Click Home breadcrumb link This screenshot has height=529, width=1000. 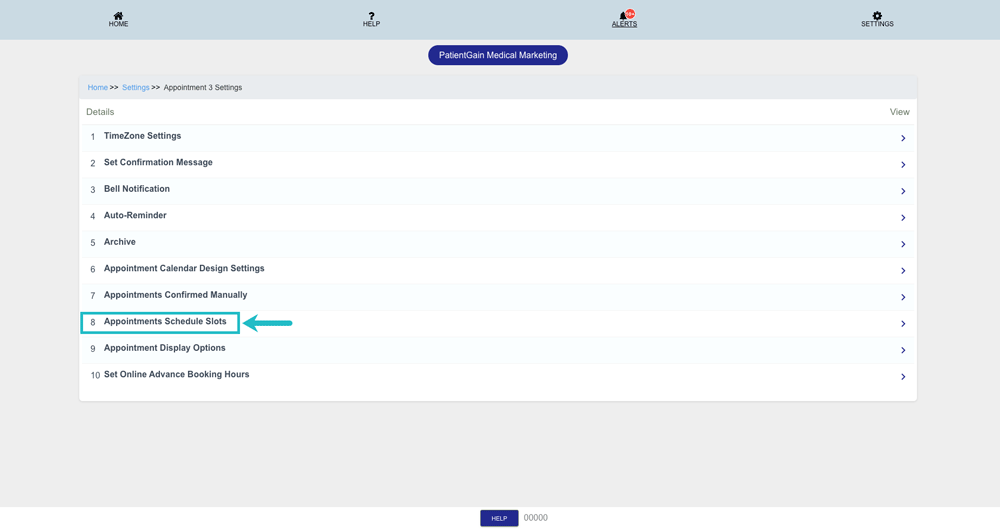click(98, 87)
